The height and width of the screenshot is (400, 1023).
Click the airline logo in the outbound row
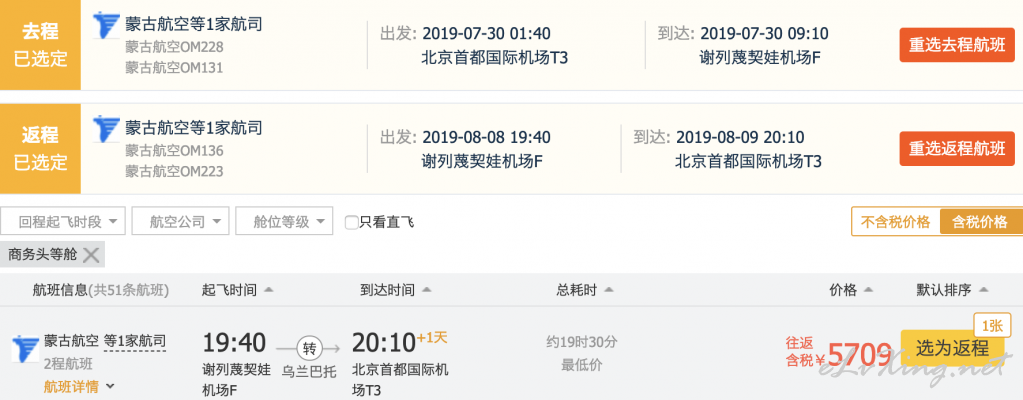tap(106, 25)
